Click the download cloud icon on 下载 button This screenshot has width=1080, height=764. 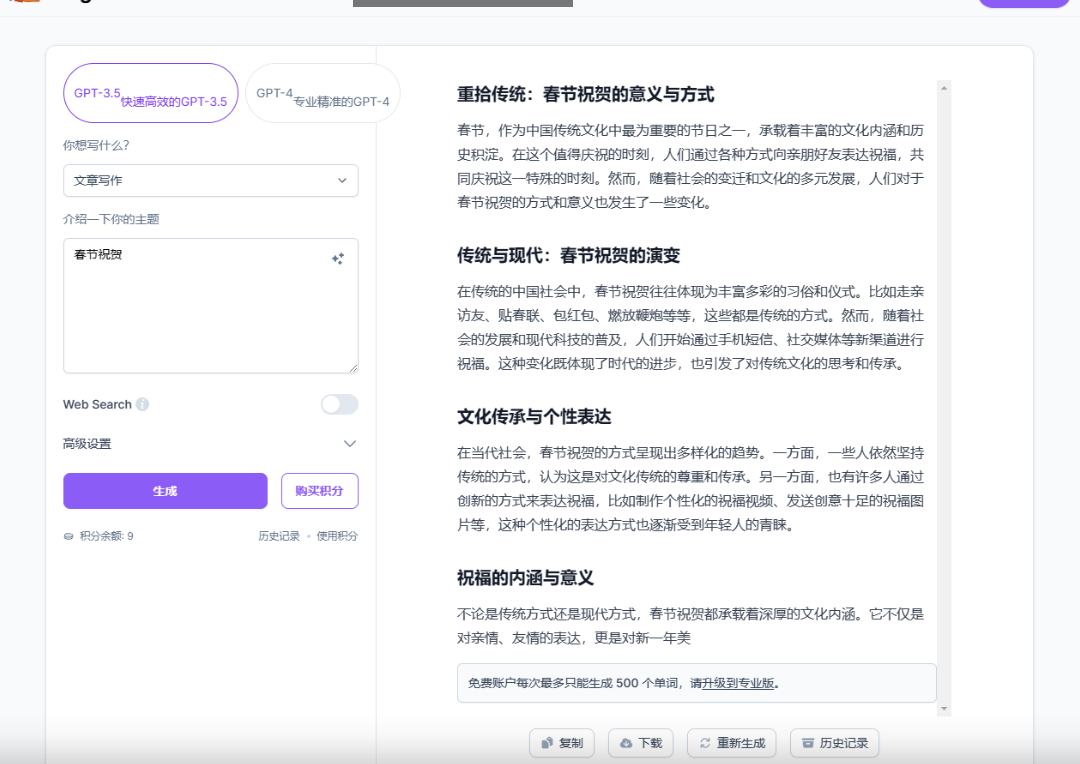625,743
